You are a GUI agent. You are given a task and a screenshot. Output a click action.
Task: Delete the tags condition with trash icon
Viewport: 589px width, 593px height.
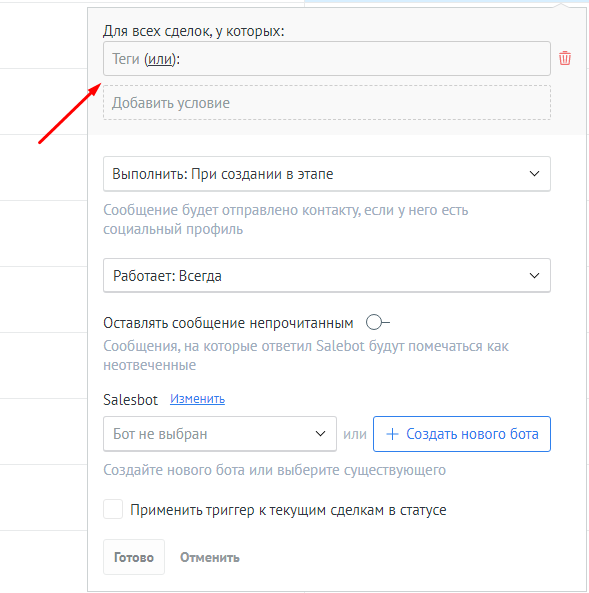point(565,58)
